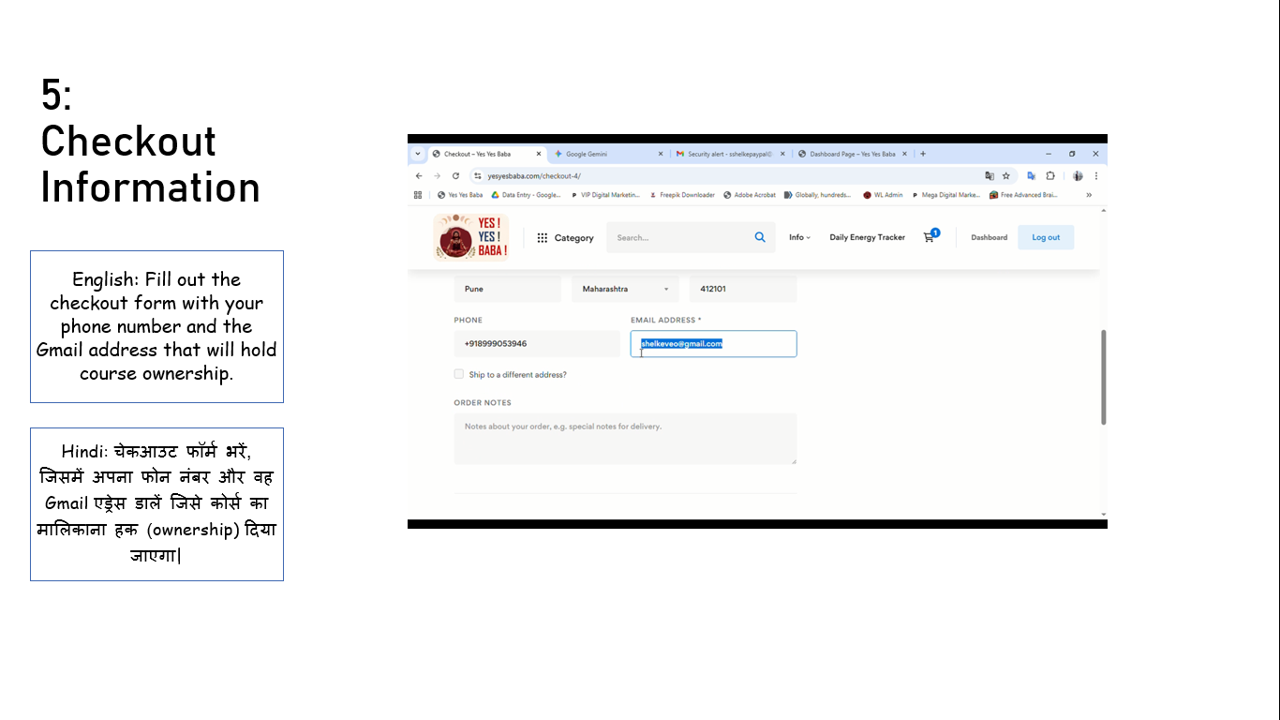Switch to the Dashboard Page tab

click(850, 154)
